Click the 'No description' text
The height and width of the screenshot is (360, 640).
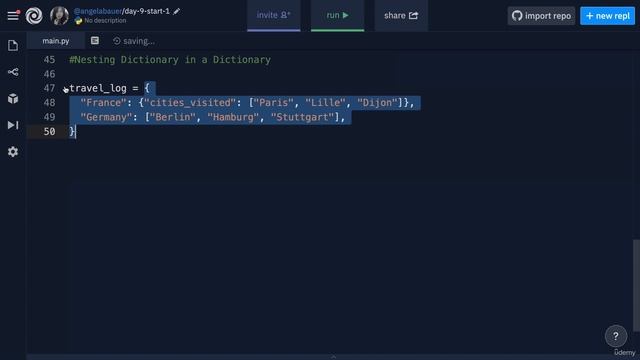coord(105,20)
